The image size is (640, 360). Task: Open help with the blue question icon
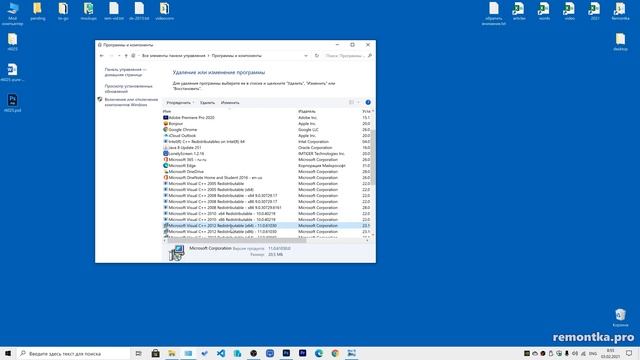pos(368,102)
